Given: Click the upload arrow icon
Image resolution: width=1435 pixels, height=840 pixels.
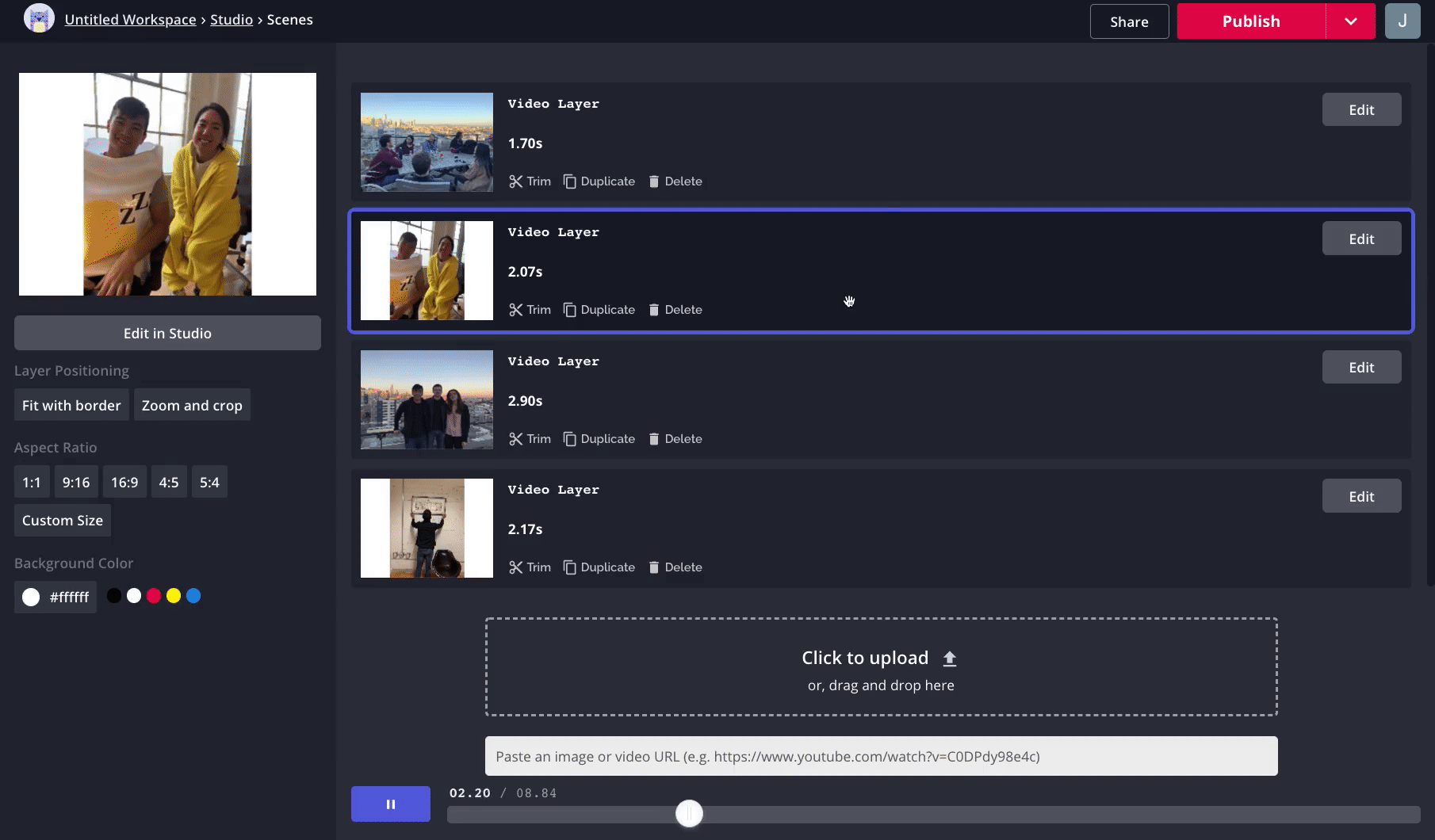Looking at the screenshot, I should (949, 659).
